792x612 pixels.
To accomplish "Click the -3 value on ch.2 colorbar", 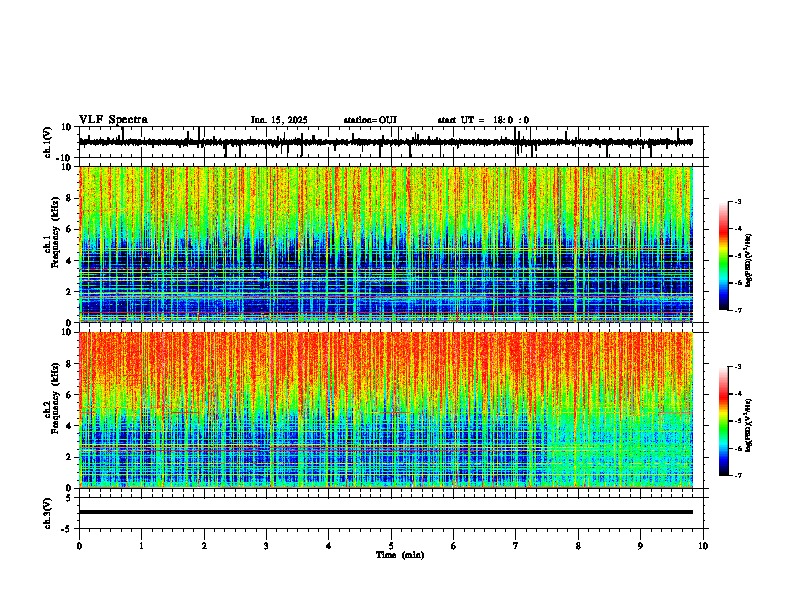I will coord(738,367).
